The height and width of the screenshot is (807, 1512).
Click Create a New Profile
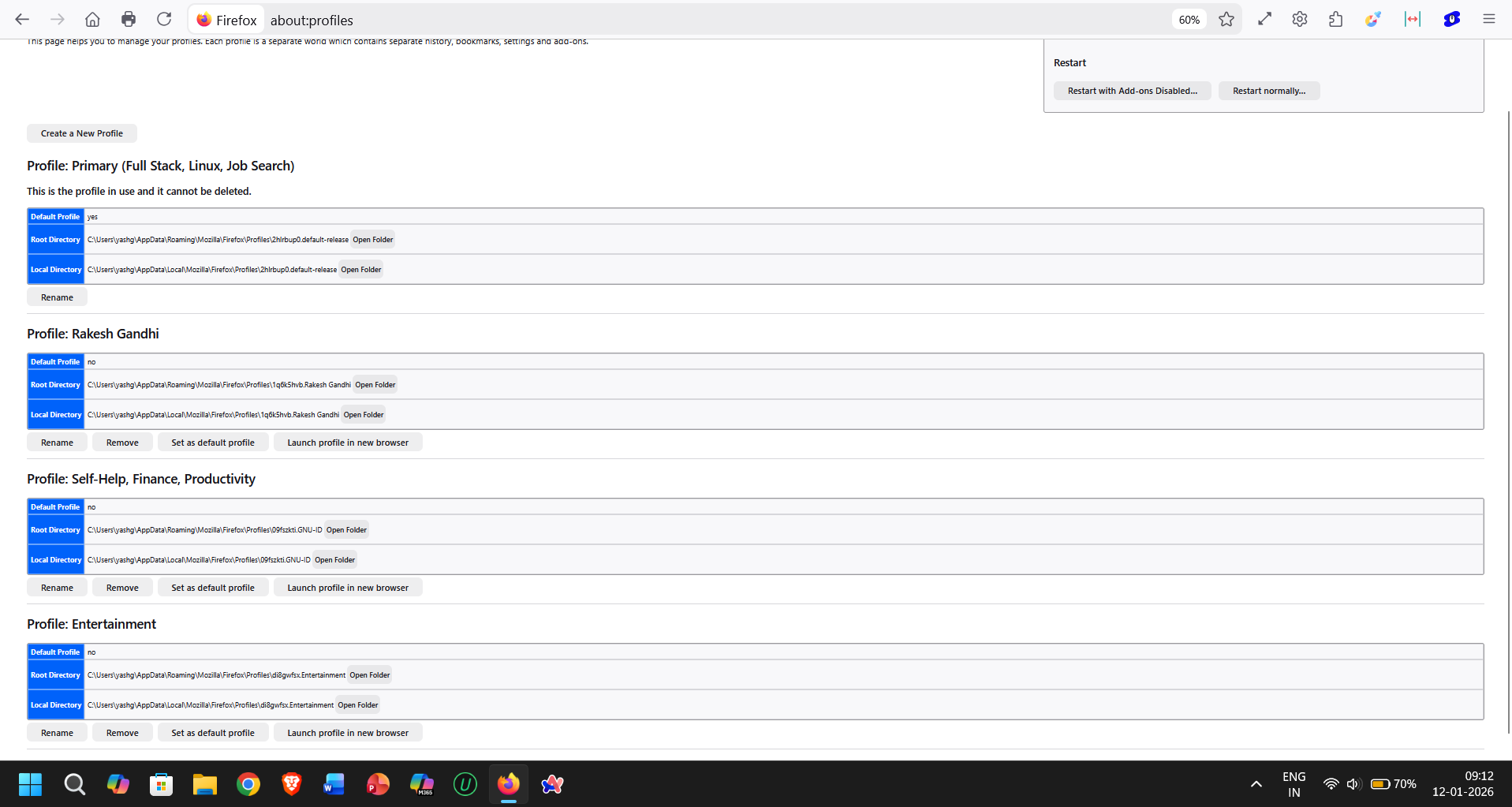point(82,133)
